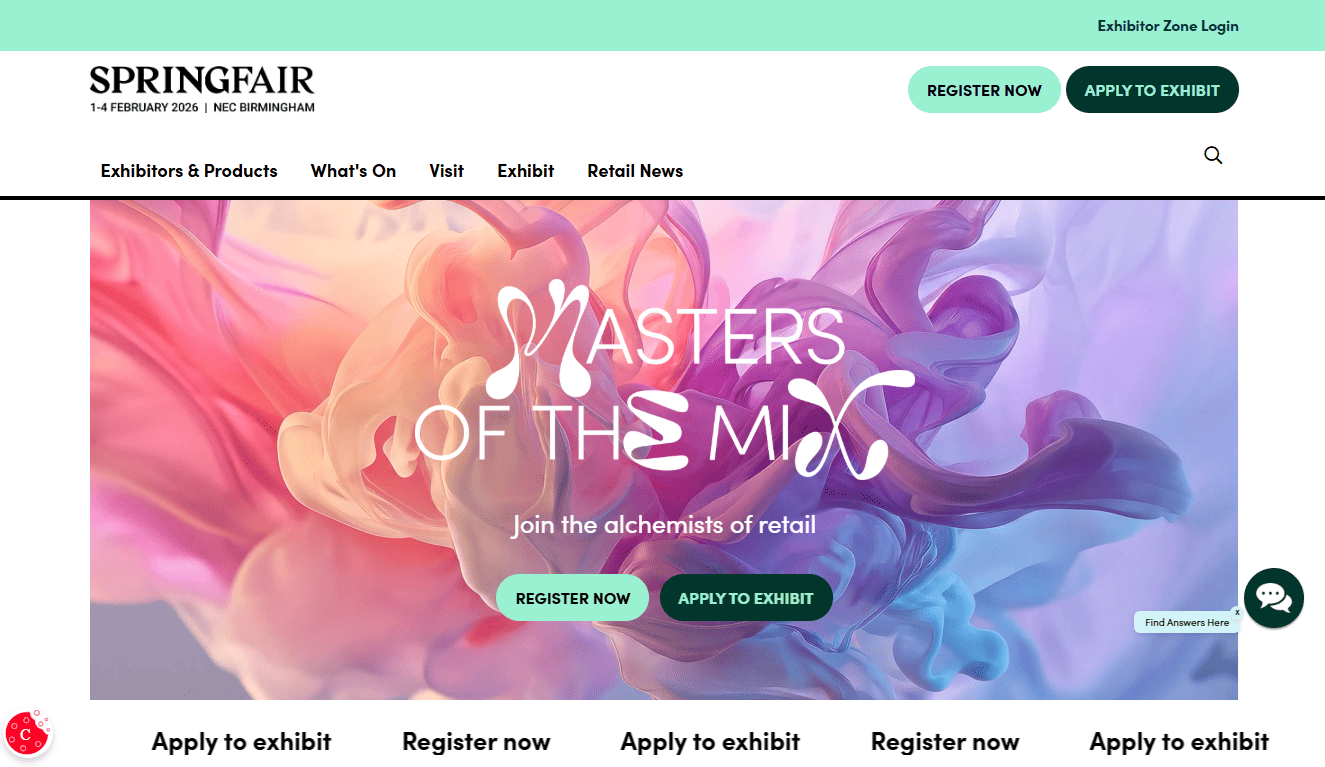Click Register Now on hero banner
1325x767 pixels.
pos(572,598)
